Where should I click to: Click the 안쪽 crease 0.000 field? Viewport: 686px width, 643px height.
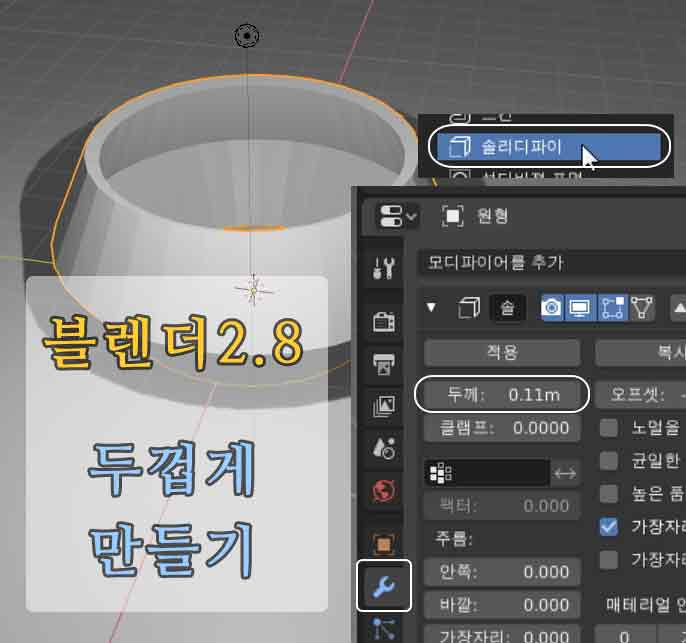pyautogui.click(x=502, y=571)
